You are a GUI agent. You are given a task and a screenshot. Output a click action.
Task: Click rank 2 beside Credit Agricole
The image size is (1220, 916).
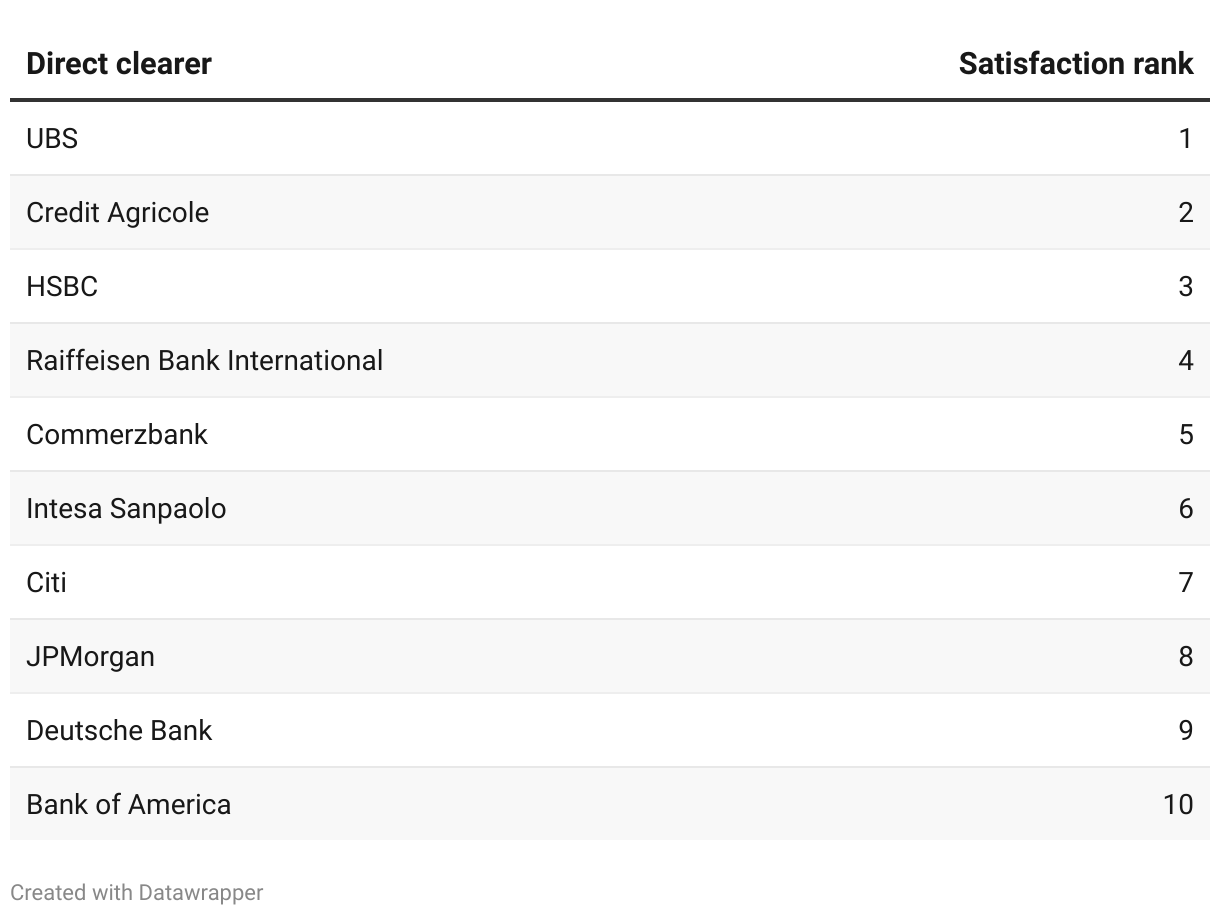pos(1185,213)
